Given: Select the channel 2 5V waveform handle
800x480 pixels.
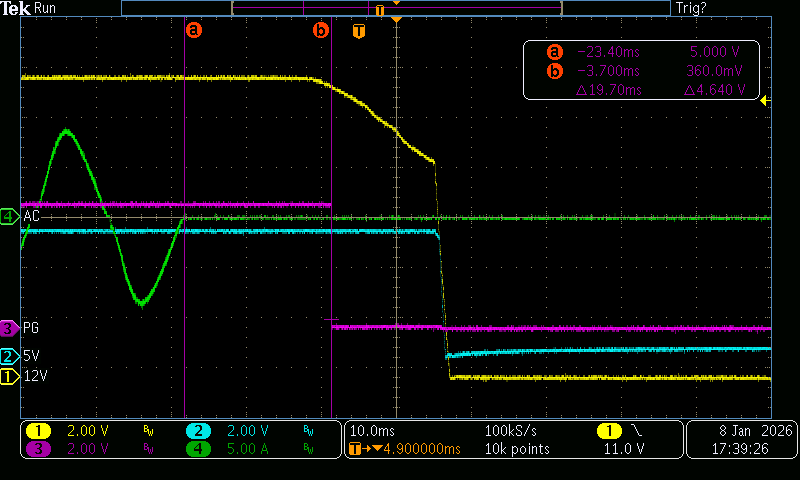Looking at the screenshot, I should tap(8, 356).
